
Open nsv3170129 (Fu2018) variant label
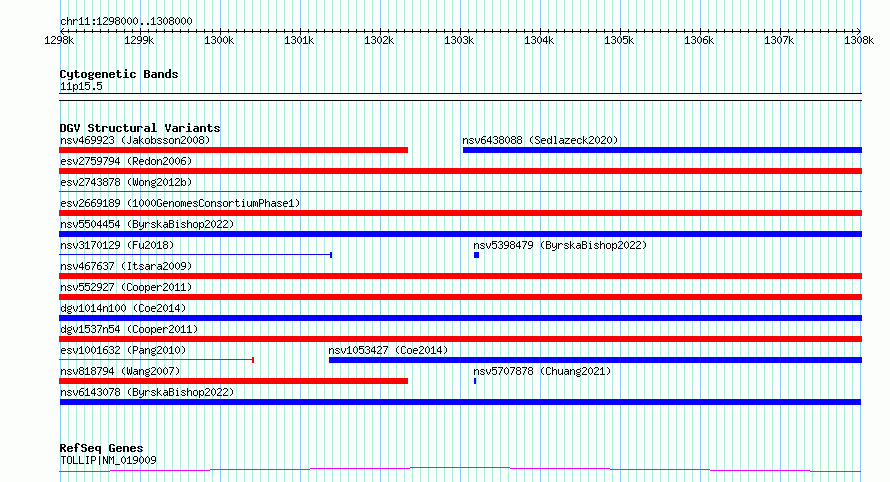(117, 245)
